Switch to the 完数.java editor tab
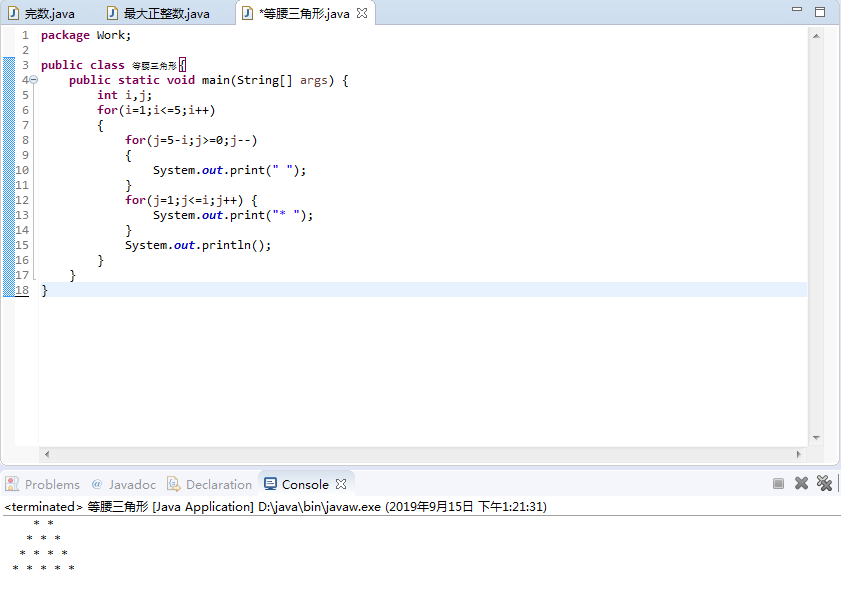 pyautogui.click(x=42, y=13)
